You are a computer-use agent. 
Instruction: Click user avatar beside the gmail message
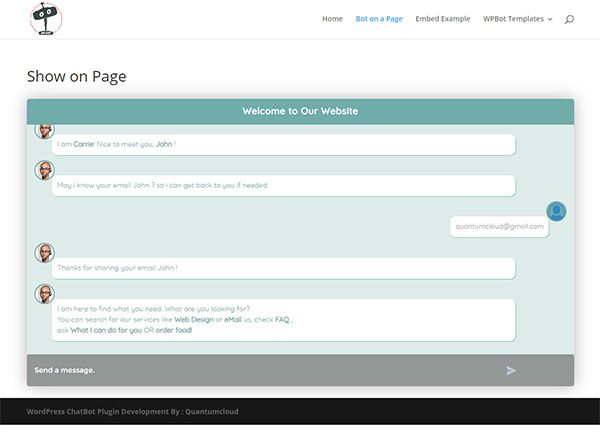[556, 211]
